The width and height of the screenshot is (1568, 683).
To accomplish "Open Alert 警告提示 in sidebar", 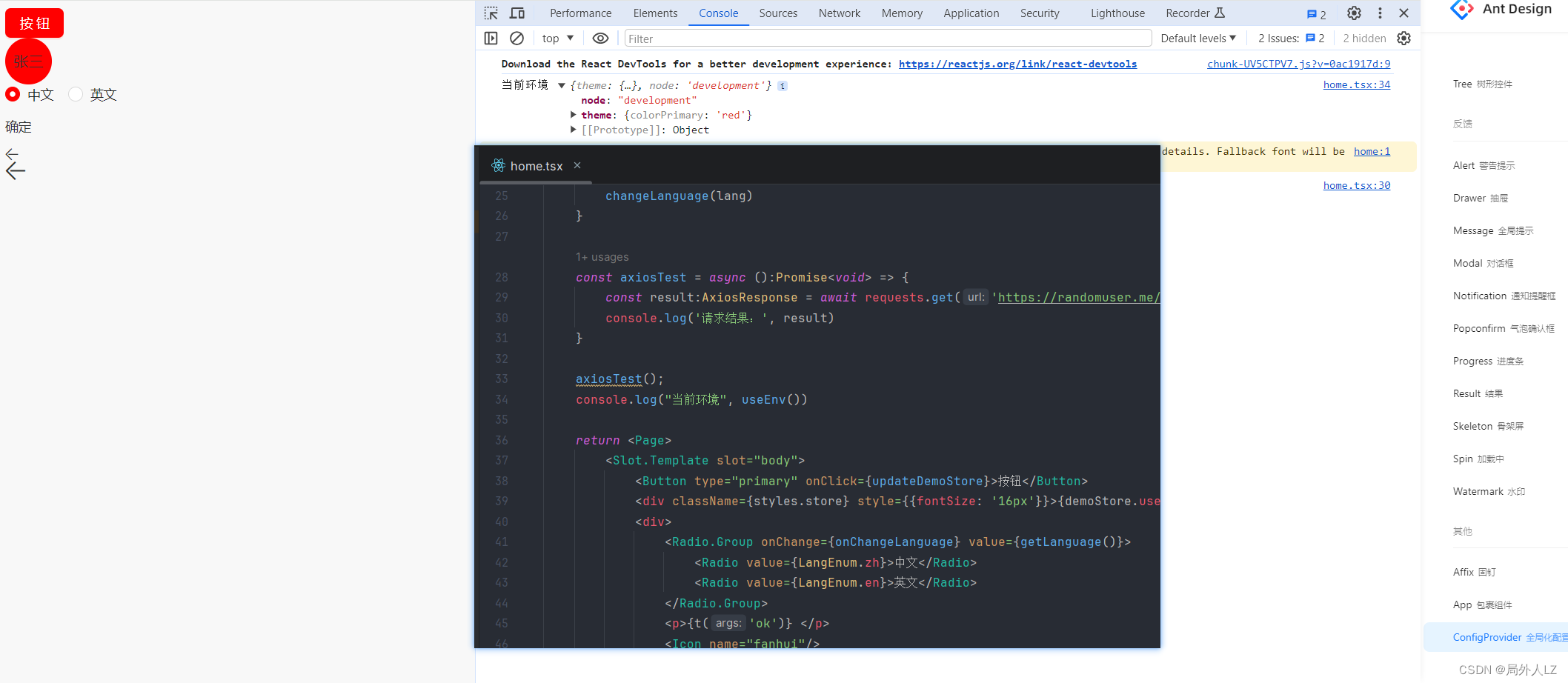I will [x=1484, y=166].
